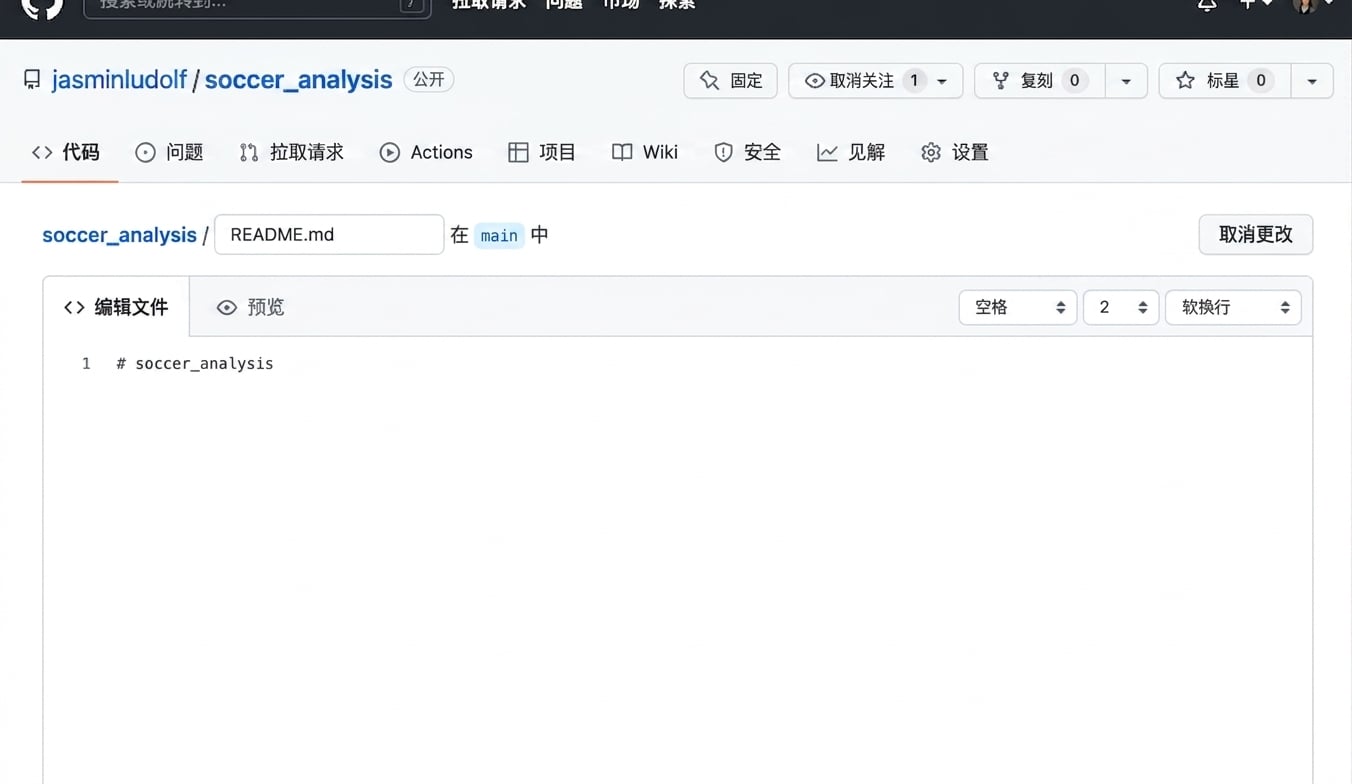
Task: Click the star count 0 badge
Action: tap(1260, 81)
